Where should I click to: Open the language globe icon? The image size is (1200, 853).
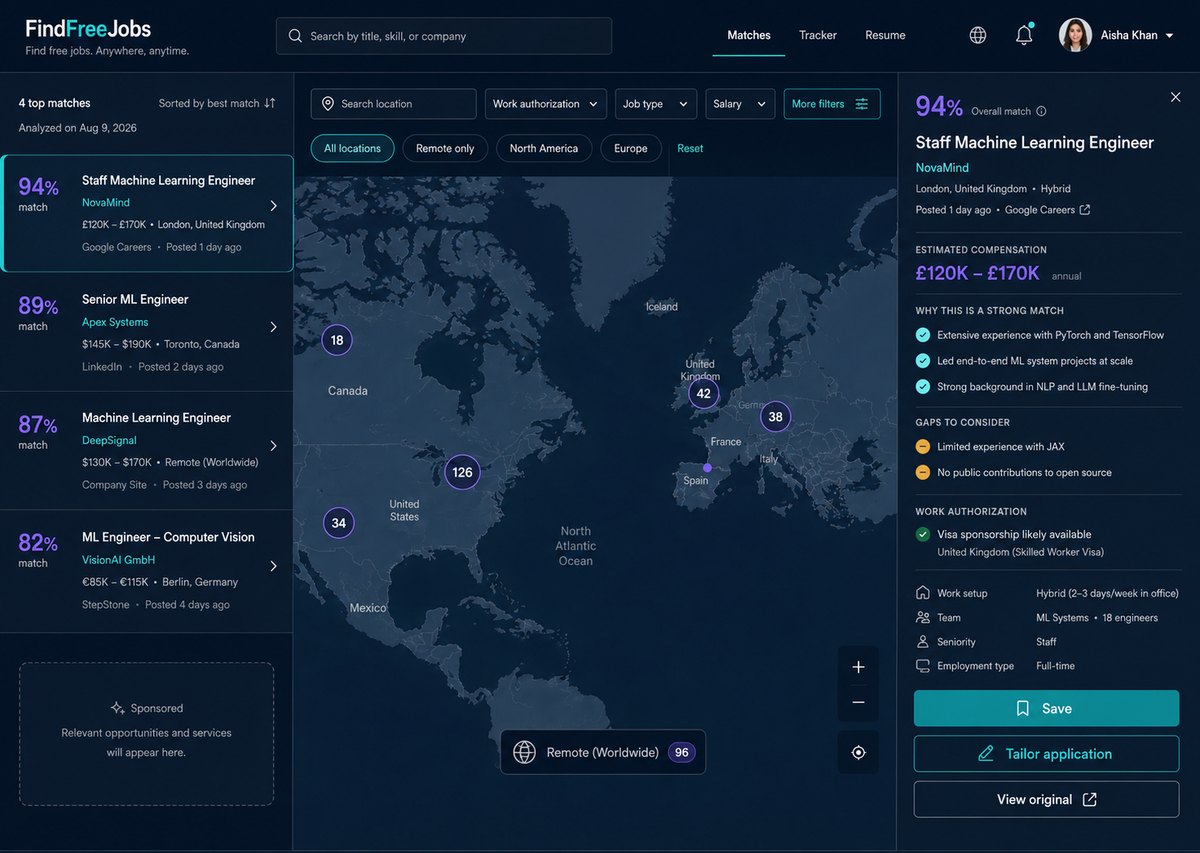click(x=978, y=35)
